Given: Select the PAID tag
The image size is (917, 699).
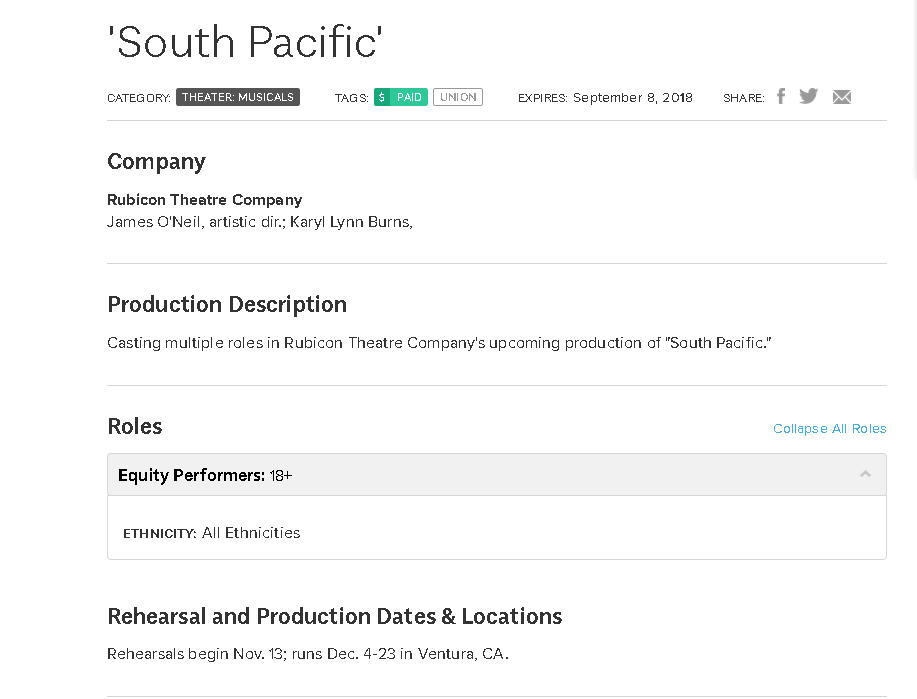Looking at the screenshot, I should point(409,97).
